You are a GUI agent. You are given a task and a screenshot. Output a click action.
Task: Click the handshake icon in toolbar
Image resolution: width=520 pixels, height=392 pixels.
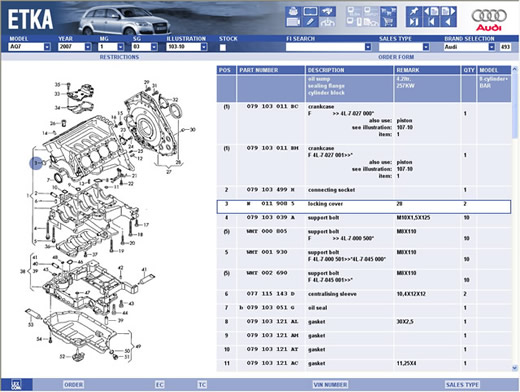tap(327, 12)
